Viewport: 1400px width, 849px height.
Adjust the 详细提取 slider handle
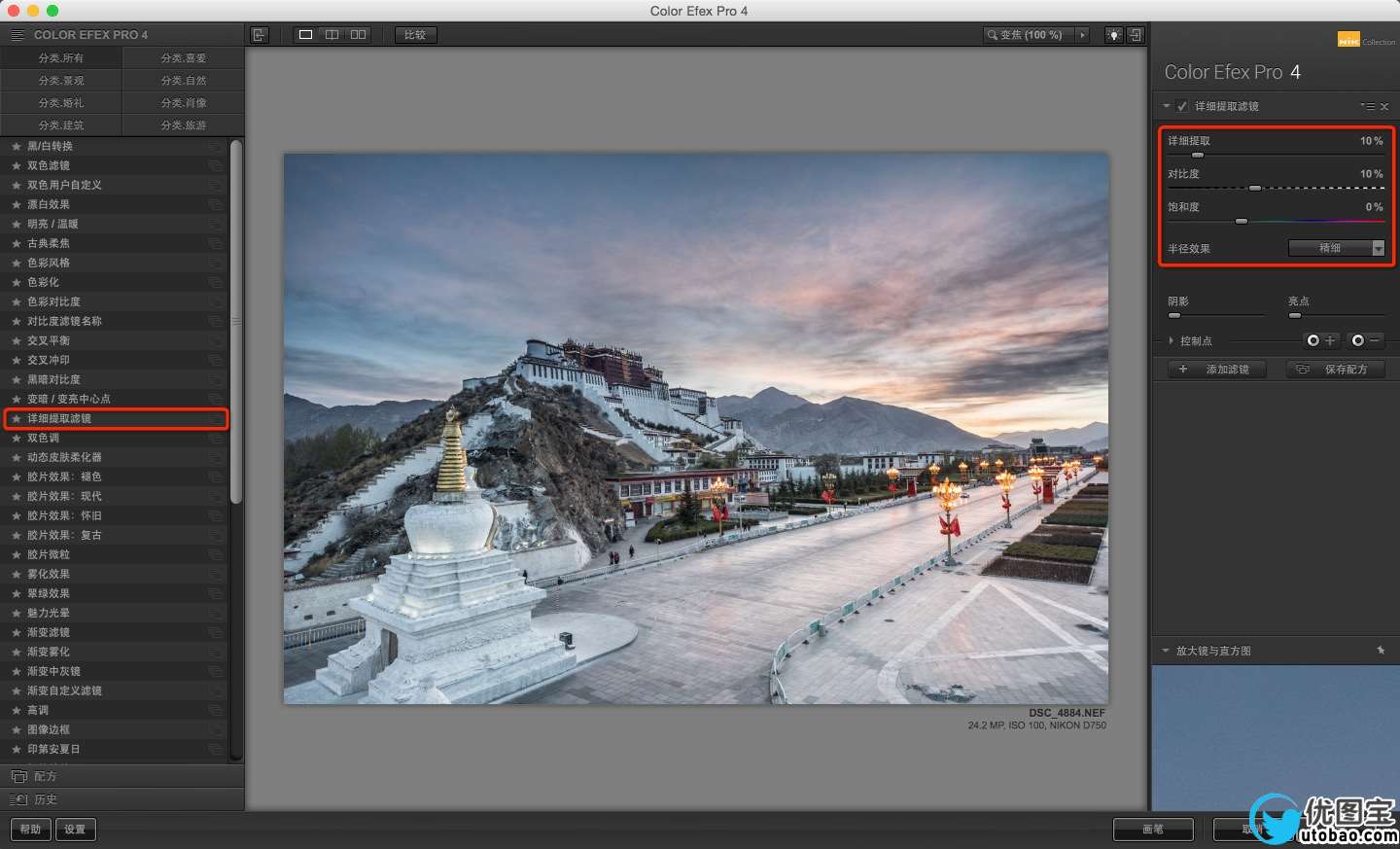tap(1198, 155)
